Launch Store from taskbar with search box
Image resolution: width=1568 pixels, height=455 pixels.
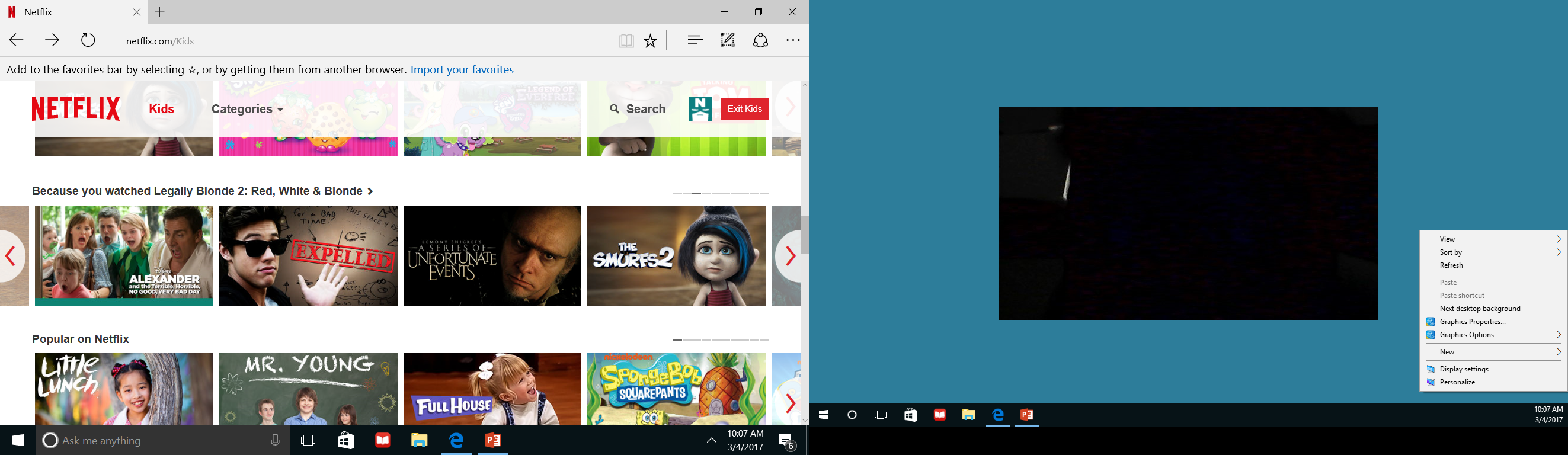tap(345, 440)
